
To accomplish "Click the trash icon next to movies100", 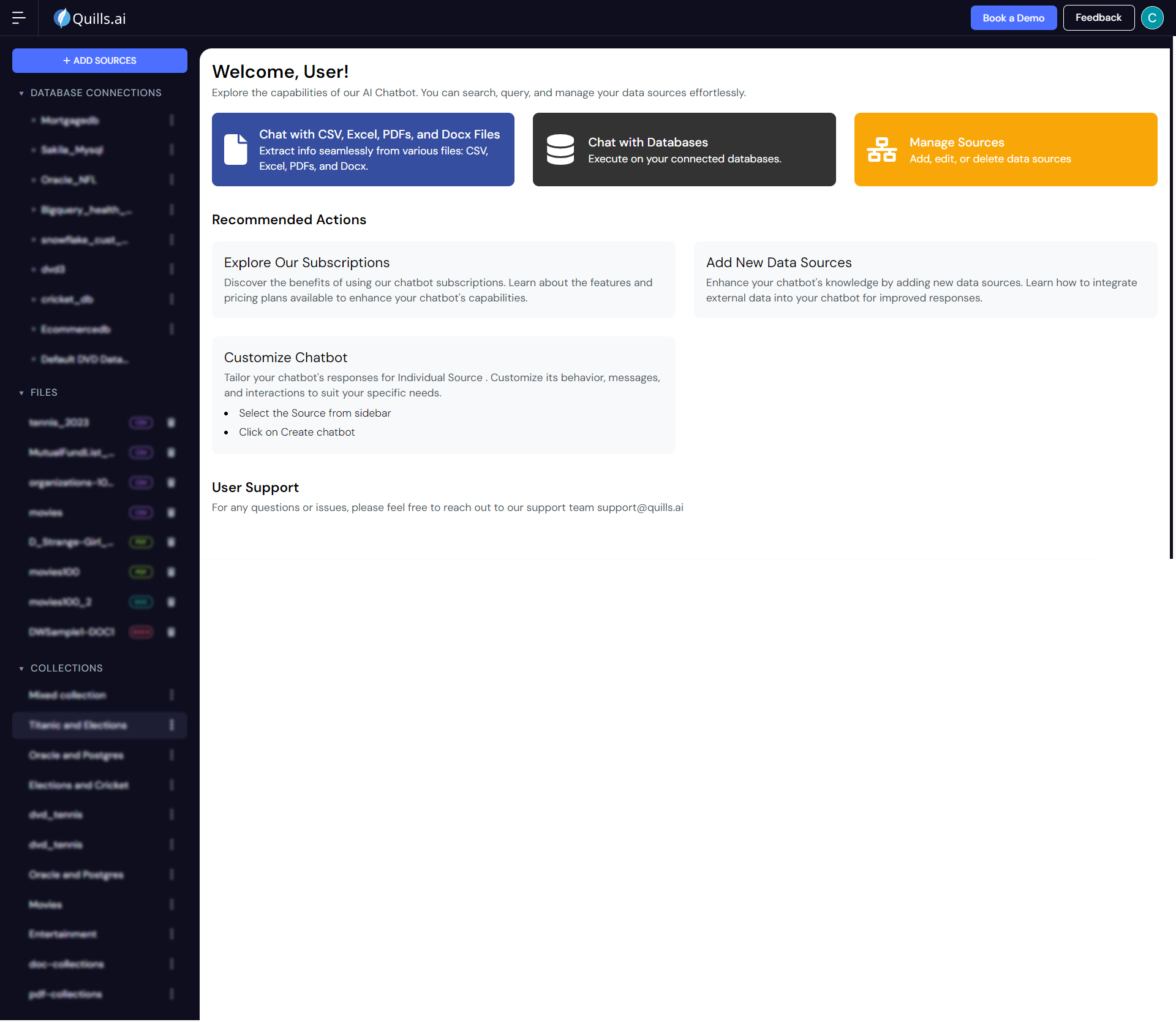I will [x=171, y=572].
